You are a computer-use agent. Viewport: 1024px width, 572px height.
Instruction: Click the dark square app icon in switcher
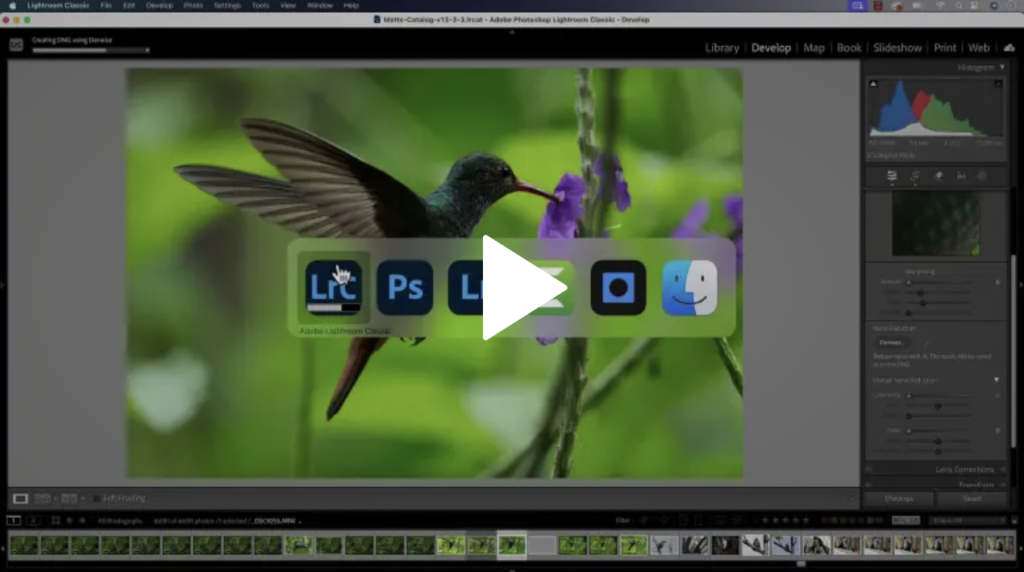(x=618, y=288)
